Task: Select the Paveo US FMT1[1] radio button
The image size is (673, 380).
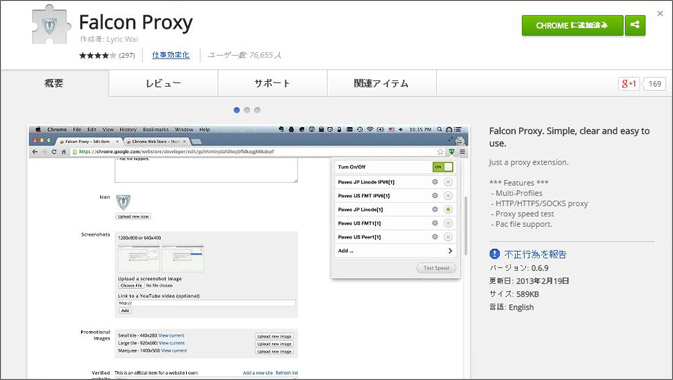Action: coord(448,223)
